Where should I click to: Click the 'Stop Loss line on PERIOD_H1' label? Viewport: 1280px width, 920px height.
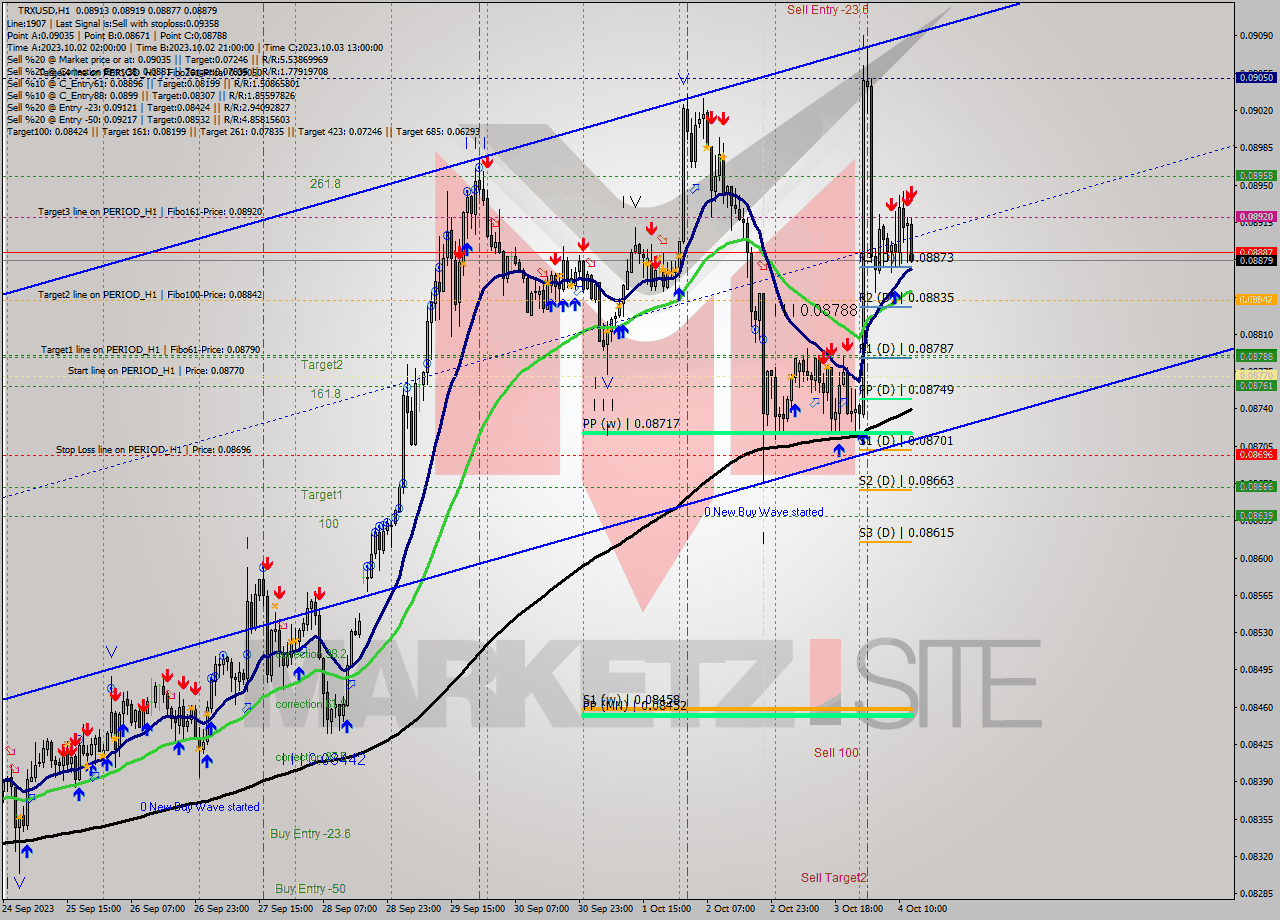click(x=153, y=450)
